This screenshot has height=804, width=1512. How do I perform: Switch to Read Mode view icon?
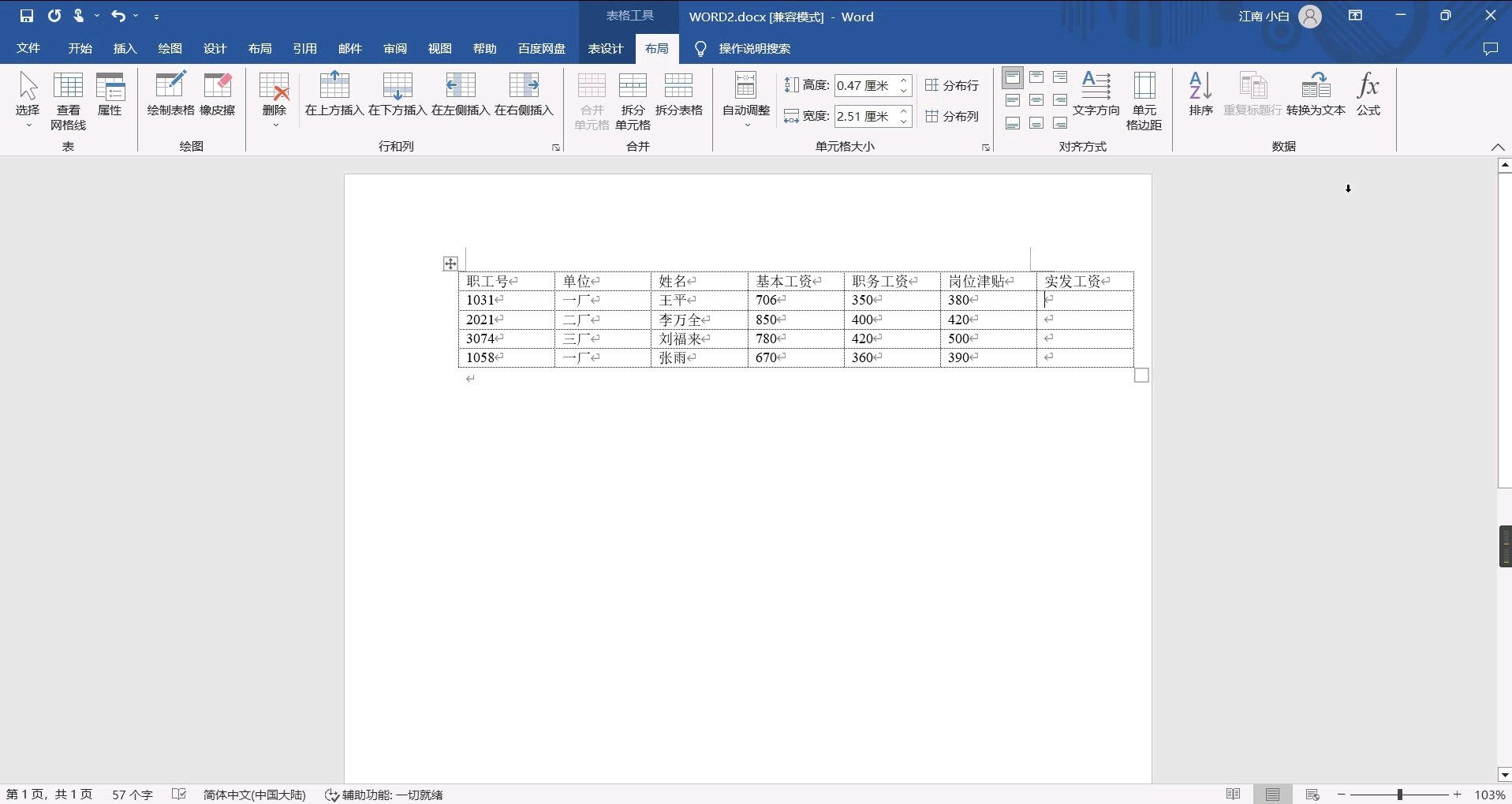pyautogui.click(x=1234, y=795)
